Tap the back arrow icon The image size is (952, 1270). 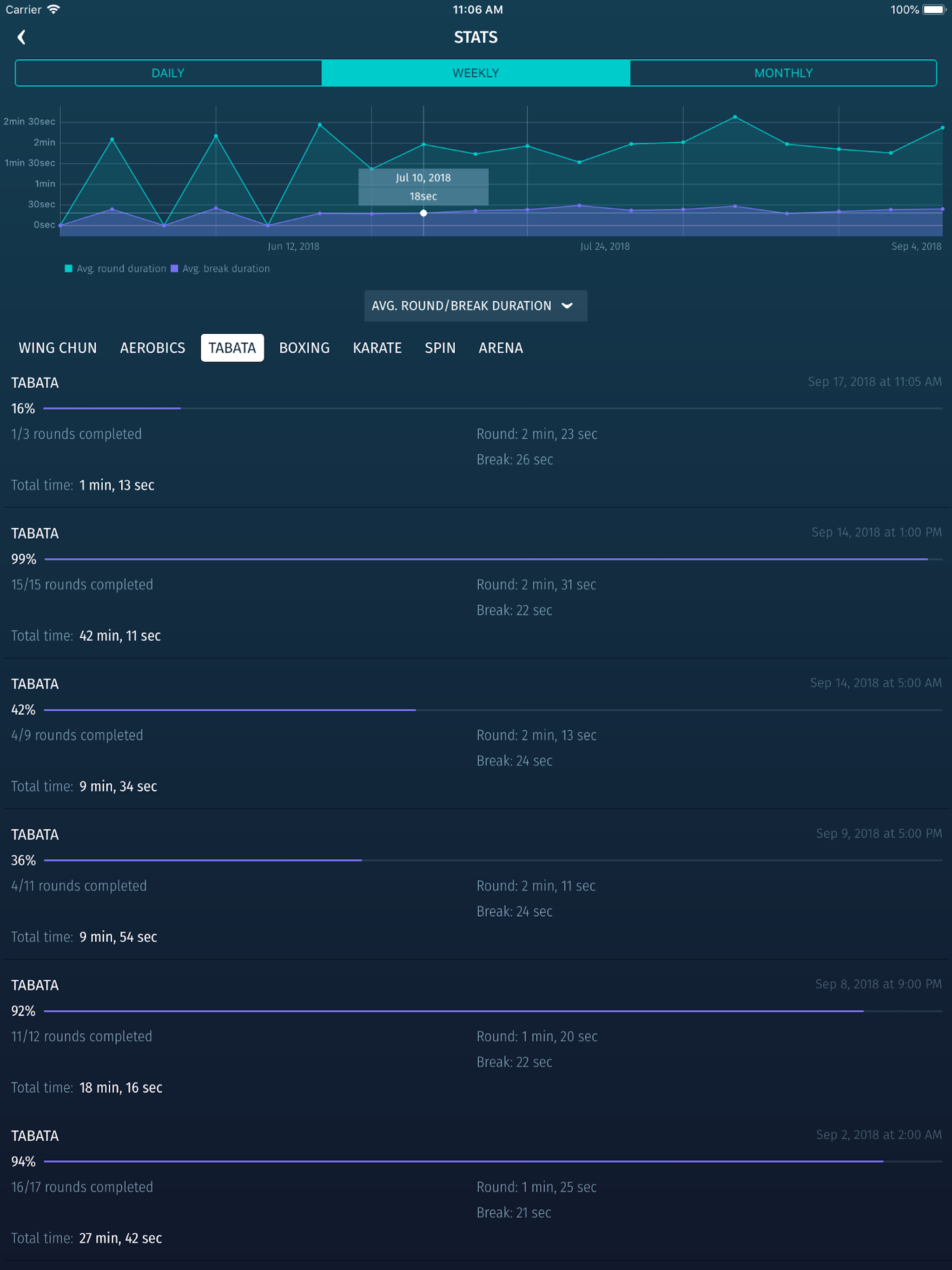[x=22, y=37]
